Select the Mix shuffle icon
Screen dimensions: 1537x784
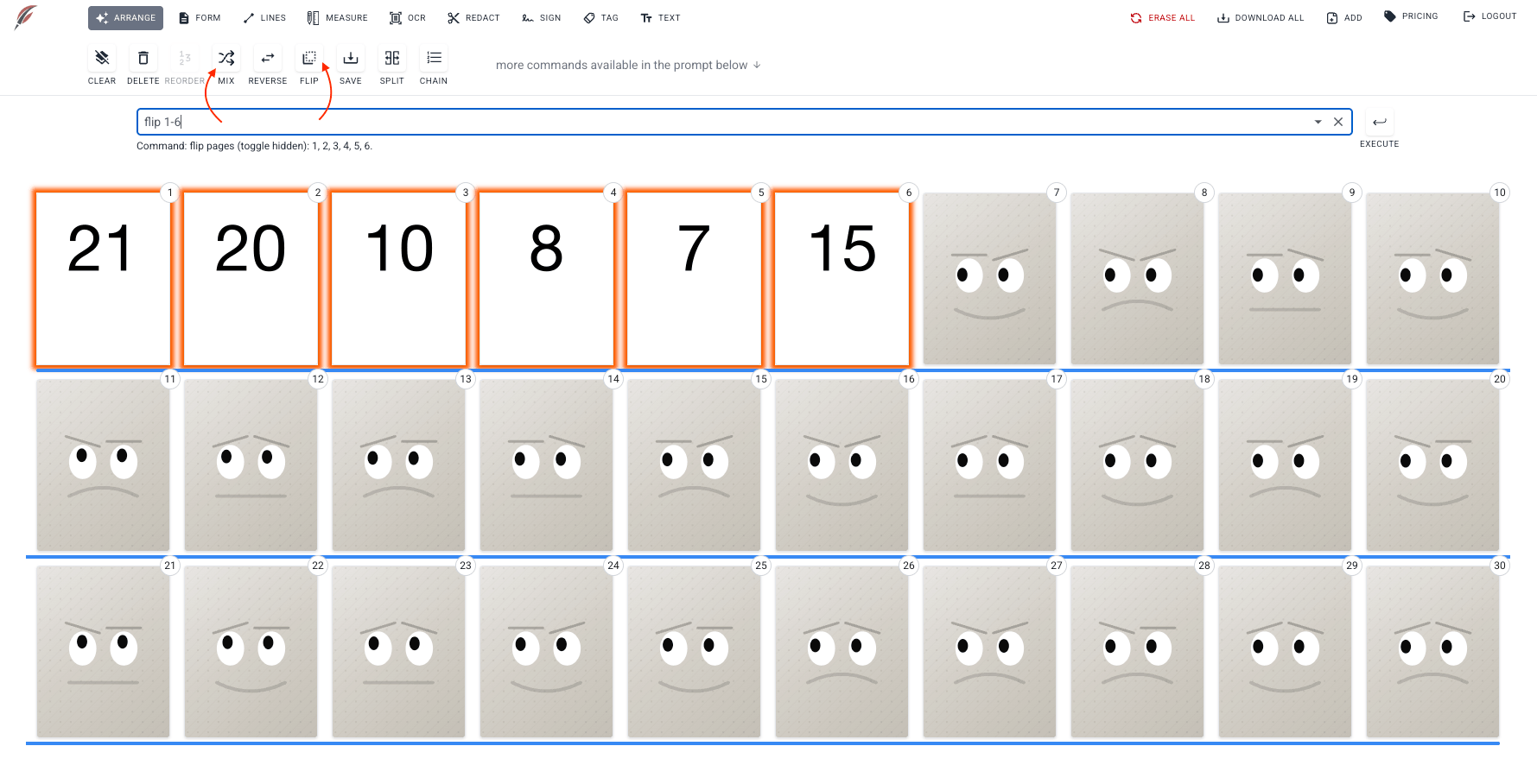point(226,59)
